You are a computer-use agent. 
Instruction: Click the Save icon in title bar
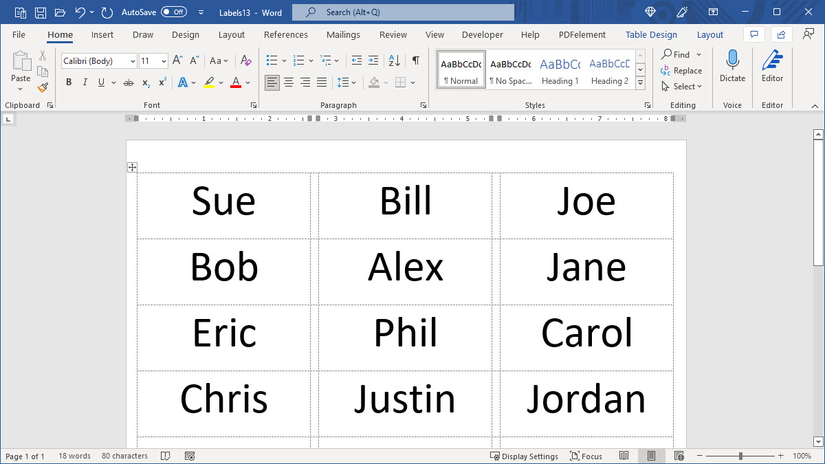[39, 12]
